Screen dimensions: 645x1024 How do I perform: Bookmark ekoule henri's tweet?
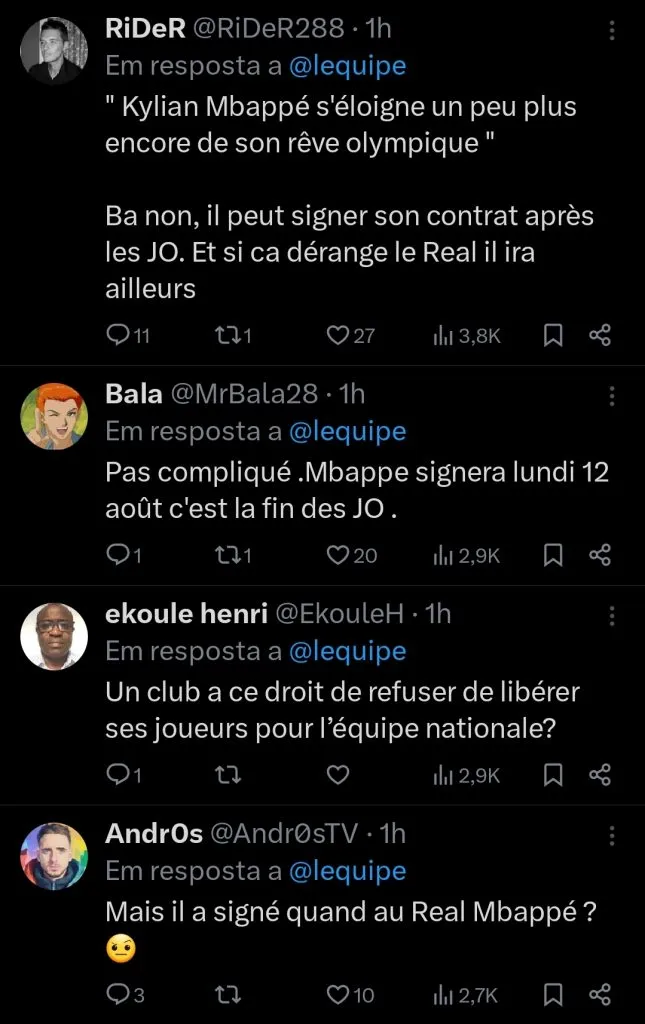point(551,774)
